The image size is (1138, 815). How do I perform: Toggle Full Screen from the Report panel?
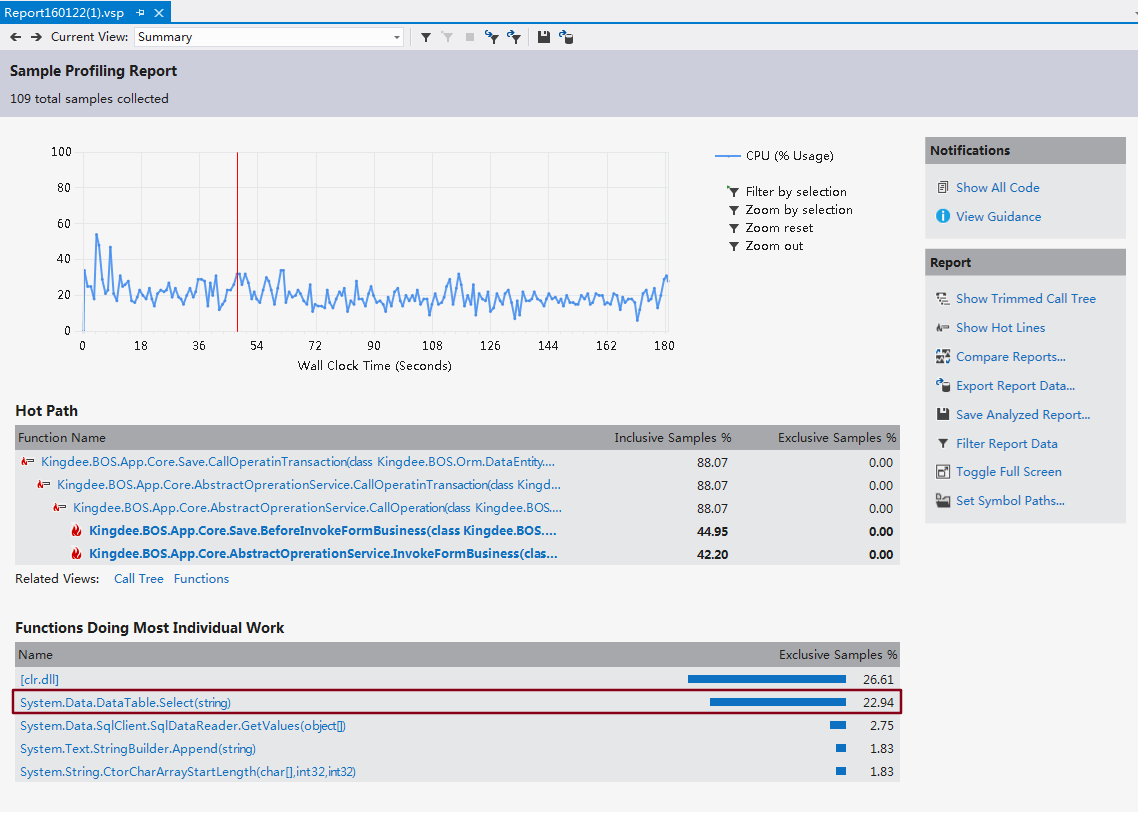pos(942,471)
